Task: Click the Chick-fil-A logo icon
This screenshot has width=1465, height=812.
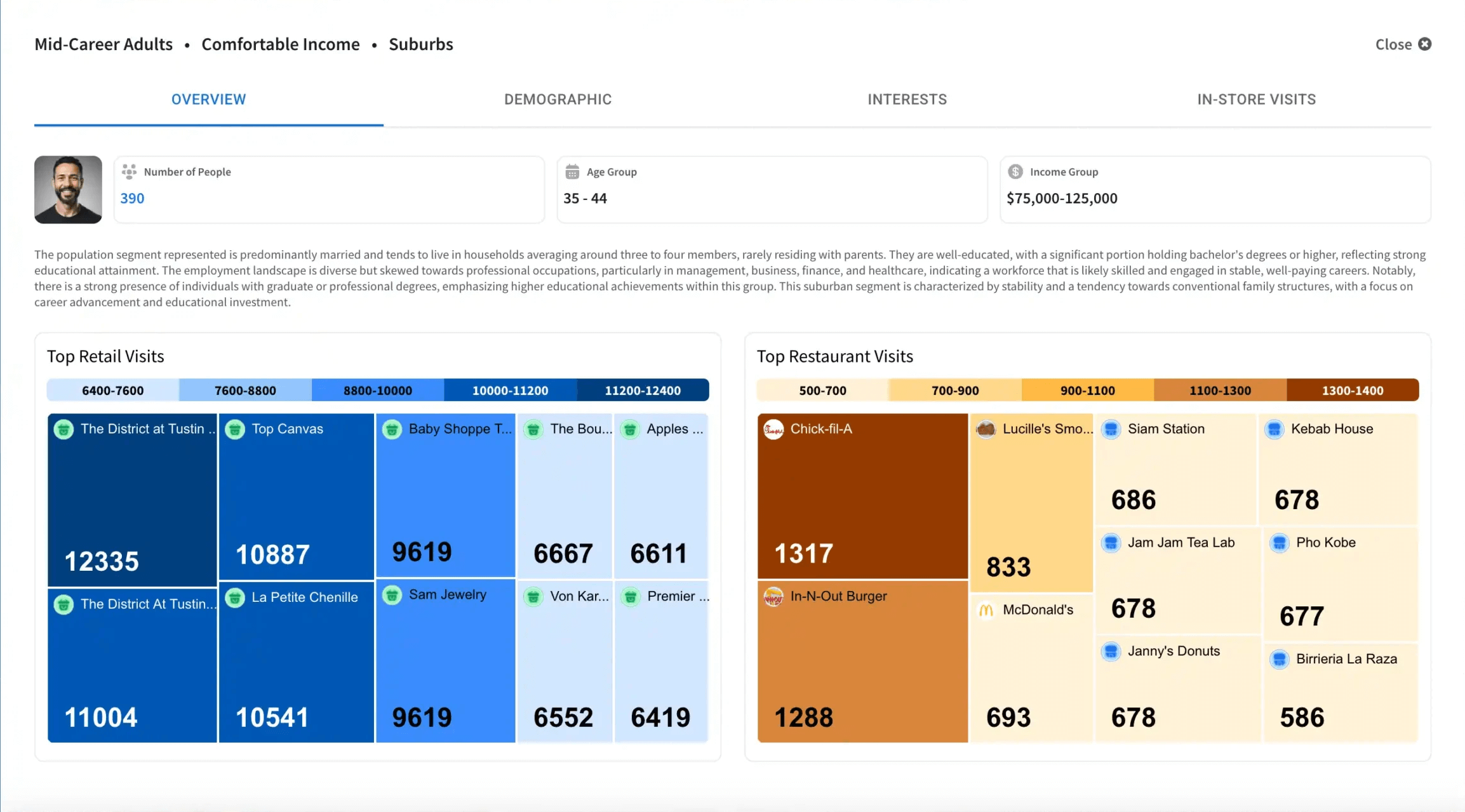Action: 773,429
